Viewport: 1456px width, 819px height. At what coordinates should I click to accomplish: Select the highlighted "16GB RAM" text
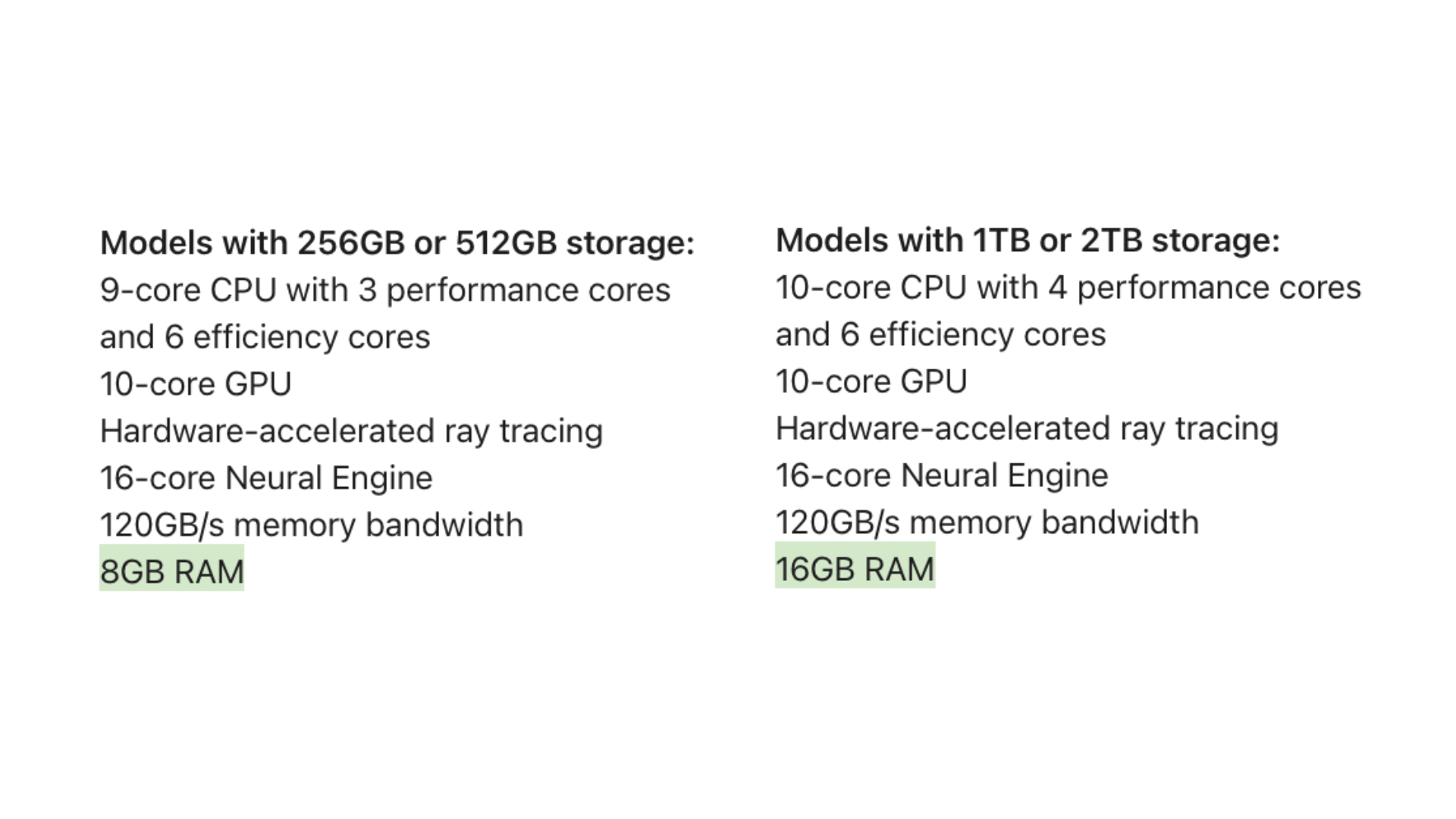click(x=855, y=570)
